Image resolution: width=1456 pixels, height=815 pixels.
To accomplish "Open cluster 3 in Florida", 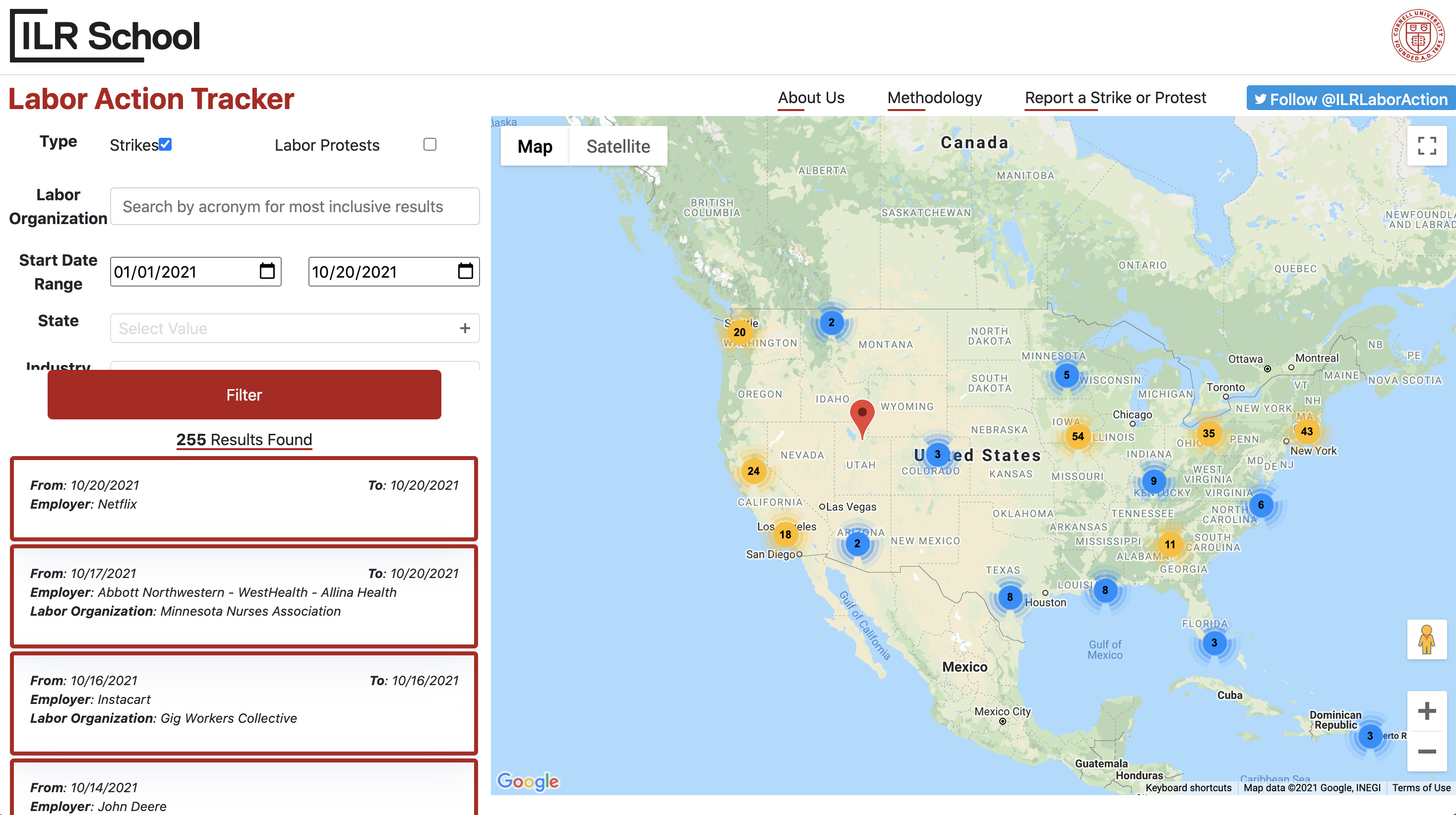I will point(1213,643).
